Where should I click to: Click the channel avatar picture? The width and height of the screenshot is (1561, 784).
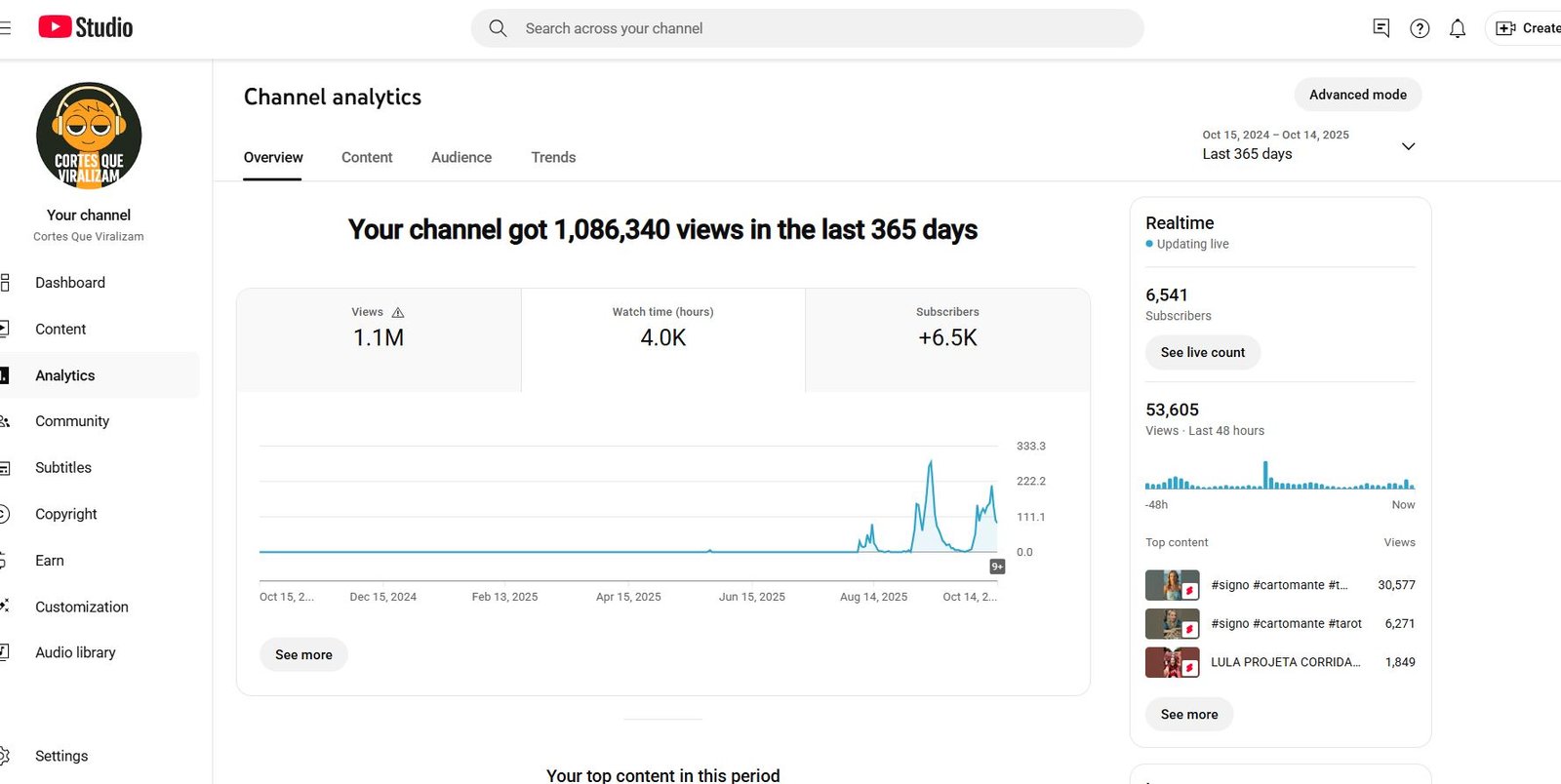coord(89,136)
